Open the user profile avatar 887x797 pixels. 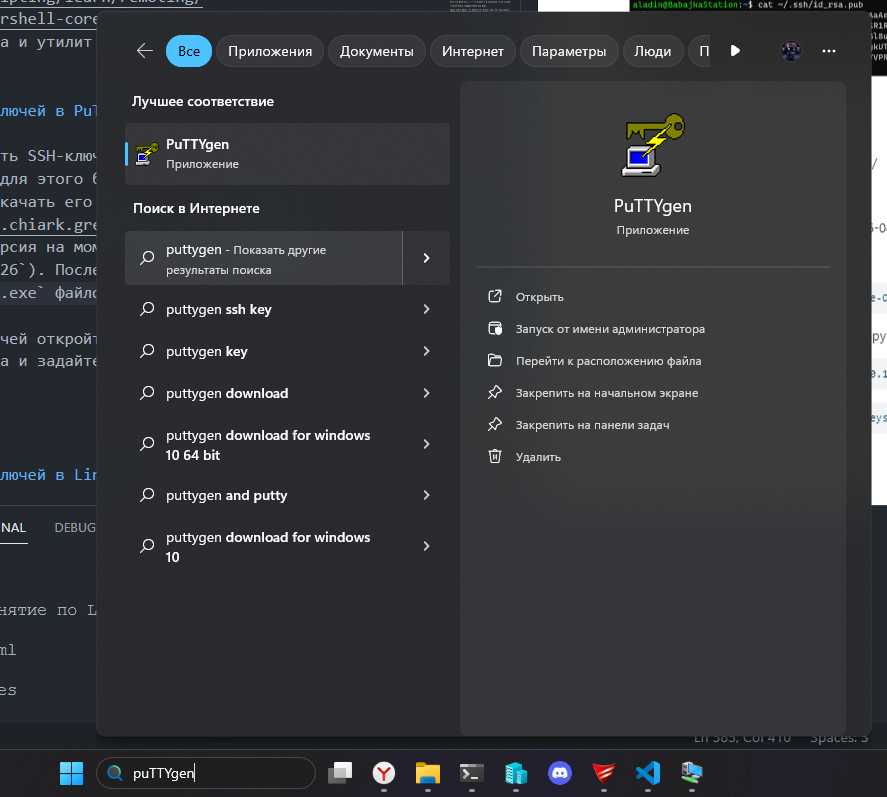pyautogui.click(x=791, y=51)
